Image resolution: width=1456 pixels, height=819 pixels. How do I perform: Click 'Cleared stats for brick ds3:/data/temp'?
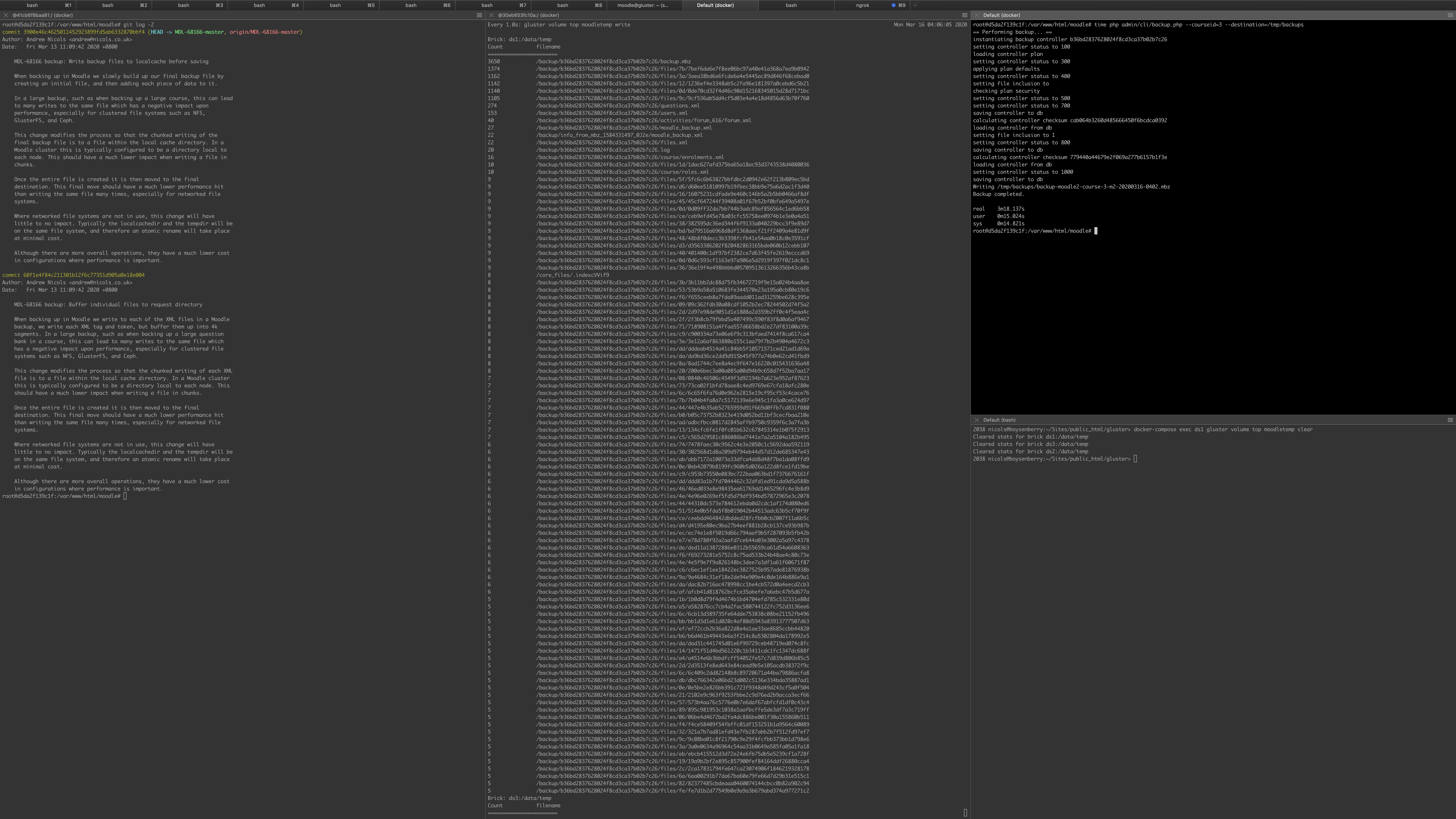(1030, 444)
